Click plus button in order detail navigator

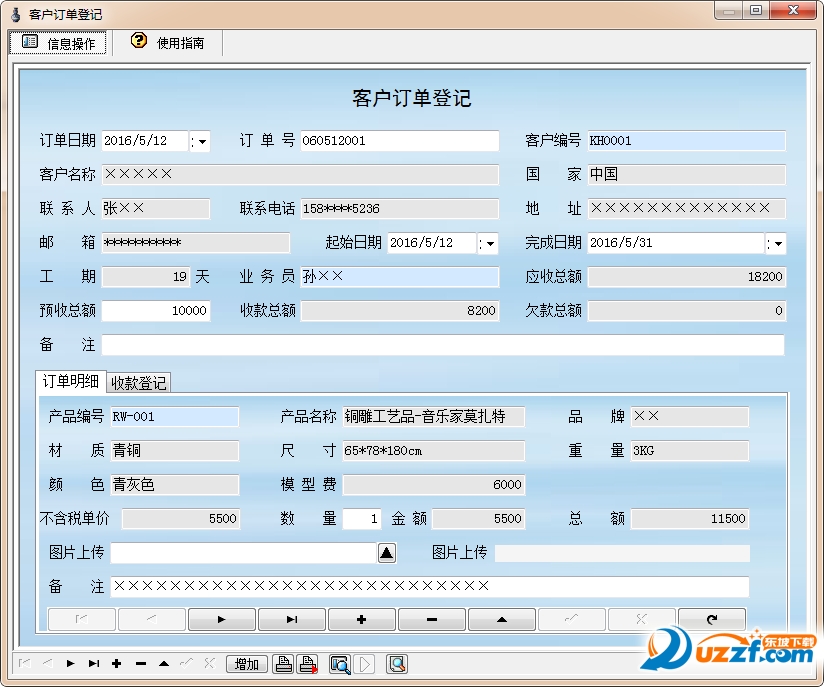tap(362, 619)
